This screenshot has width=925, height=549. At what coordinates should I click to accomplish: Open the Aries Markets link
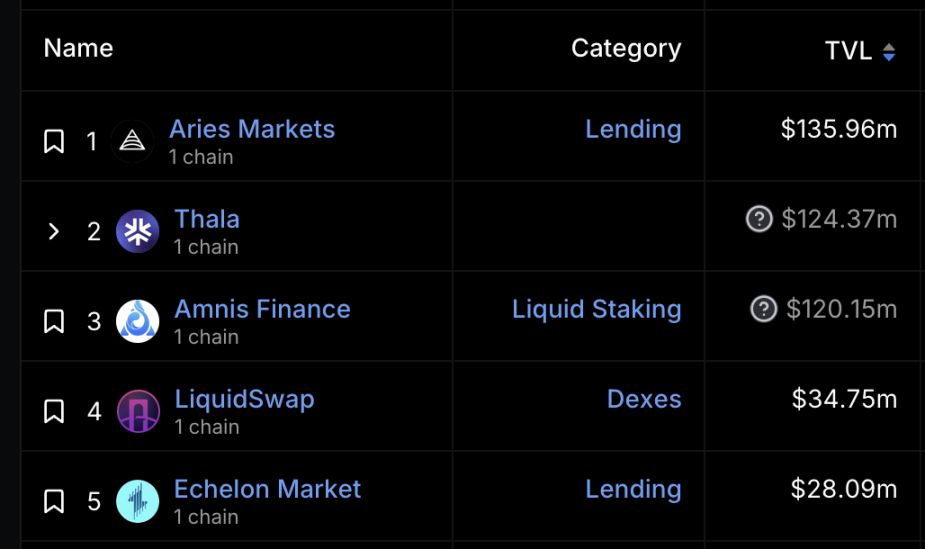coord(252,129)
